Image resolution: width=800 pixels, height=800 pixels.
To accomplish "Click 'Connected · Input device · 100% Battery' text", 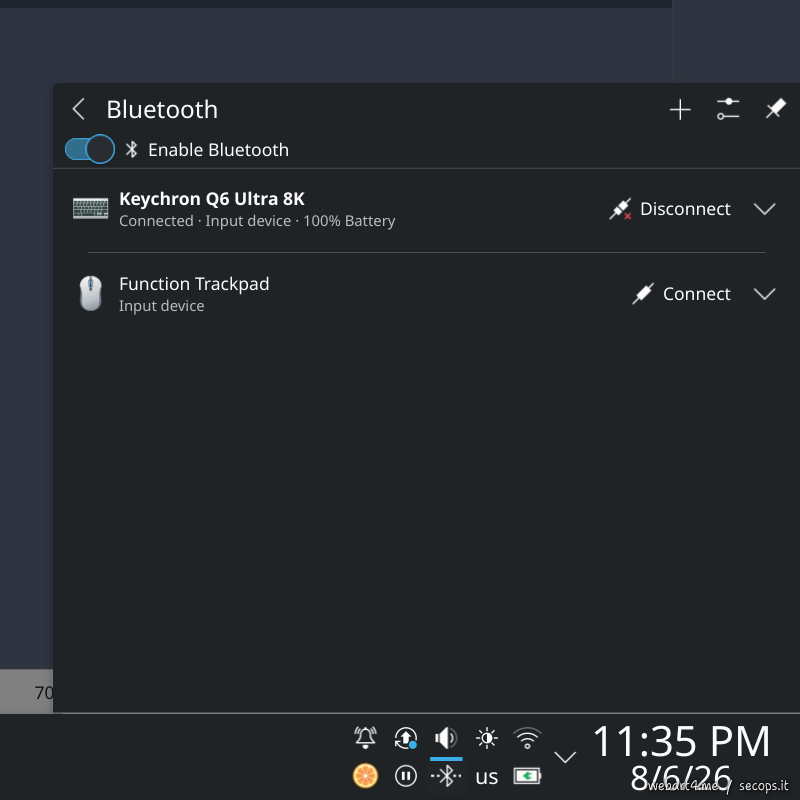I will [257, 221].
